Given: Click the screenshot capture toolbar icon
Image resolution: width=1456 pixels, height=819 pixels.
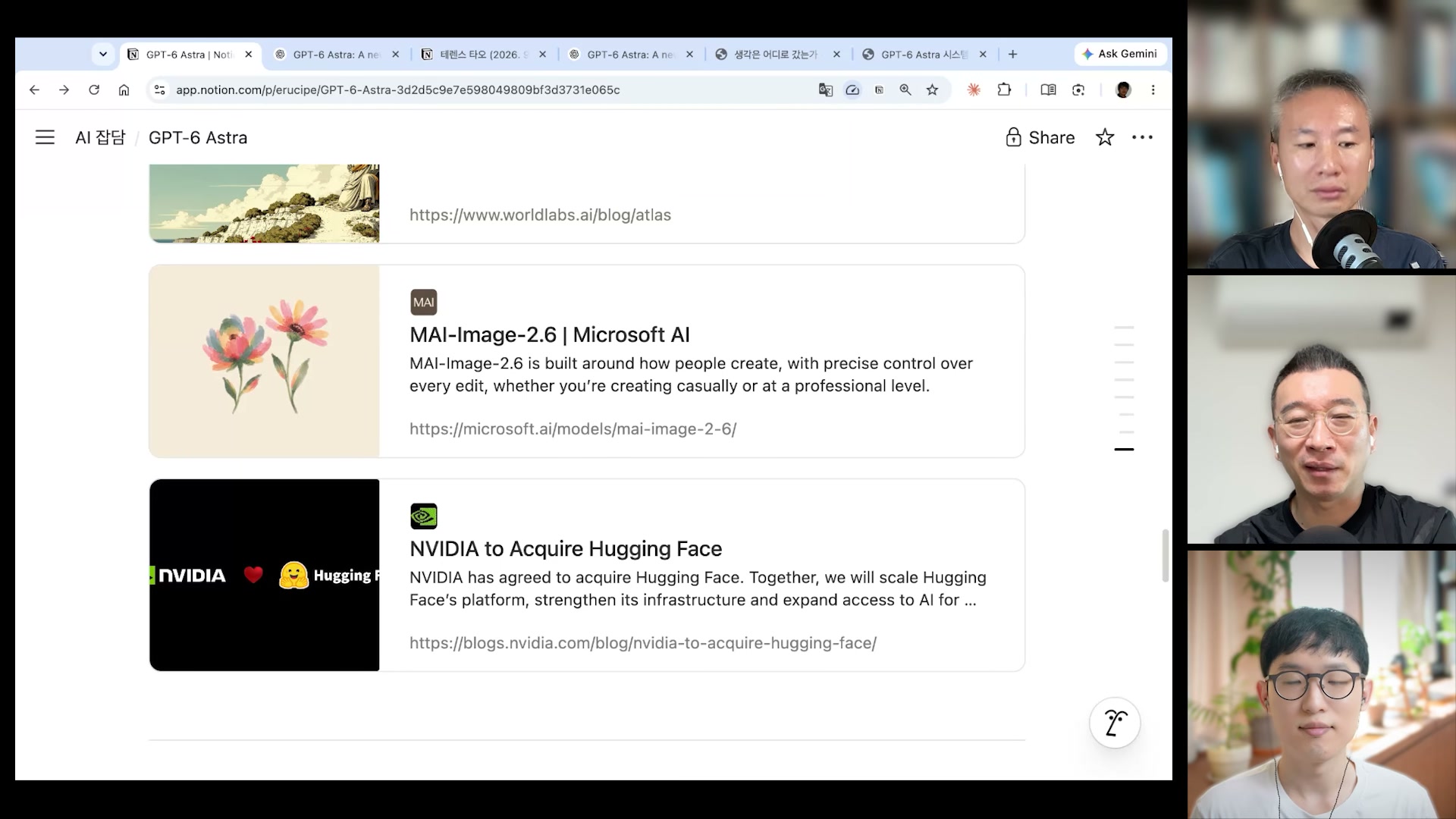Looking at the screenshot, I should [x=1078, y=89].
